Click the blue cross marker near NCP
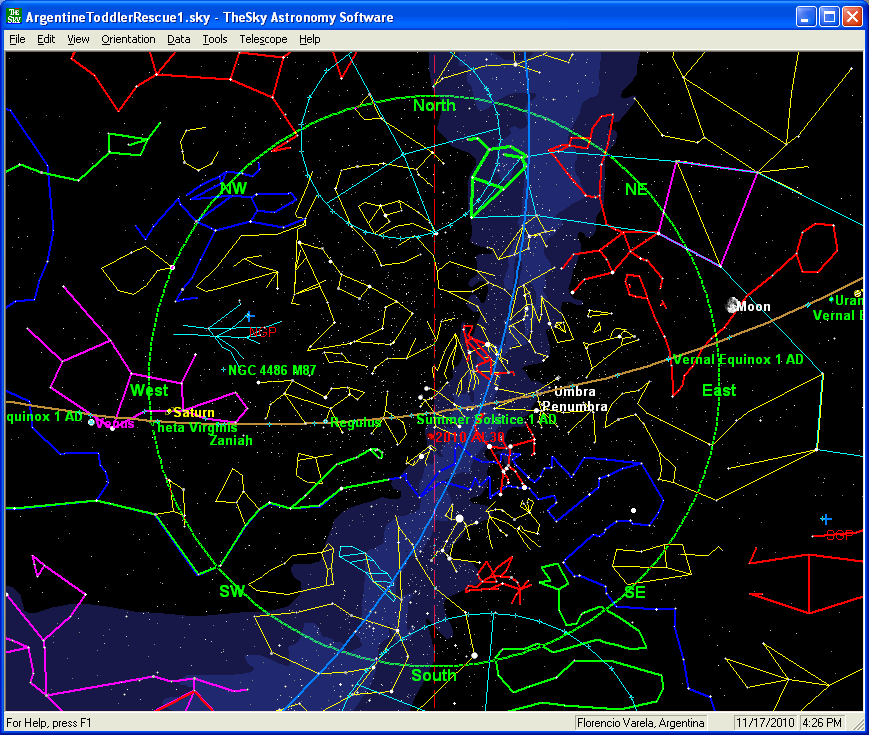The width and height of the screenshot is (869, 735). [x=250, y=316]
